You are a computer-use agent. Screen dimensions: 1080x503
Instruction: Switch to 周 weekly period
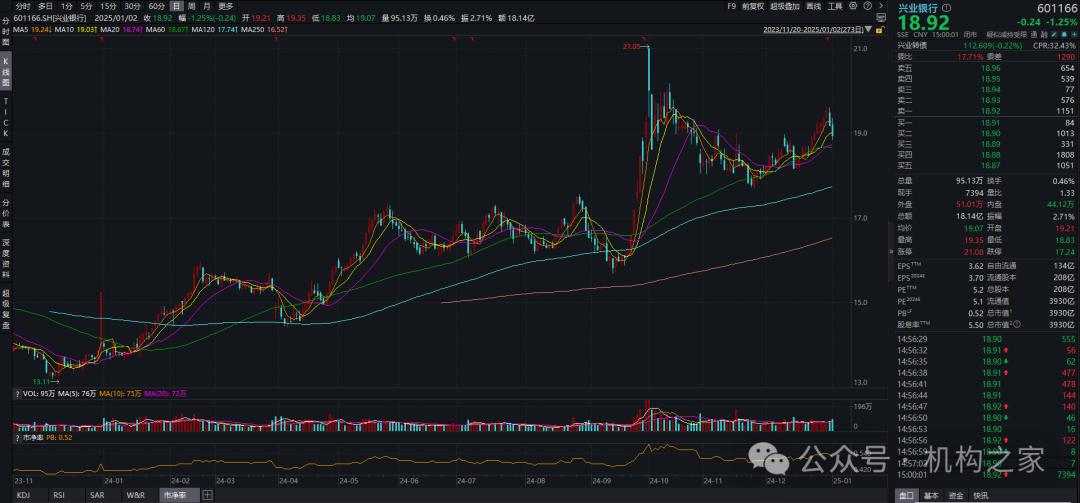click(x=191, y=6)
